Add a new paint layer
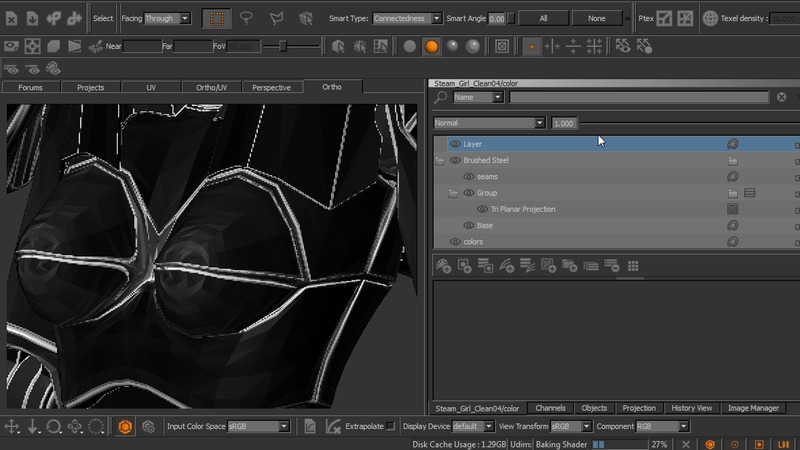The height and width of the screenshot is (450, 800). coord(443,265)
